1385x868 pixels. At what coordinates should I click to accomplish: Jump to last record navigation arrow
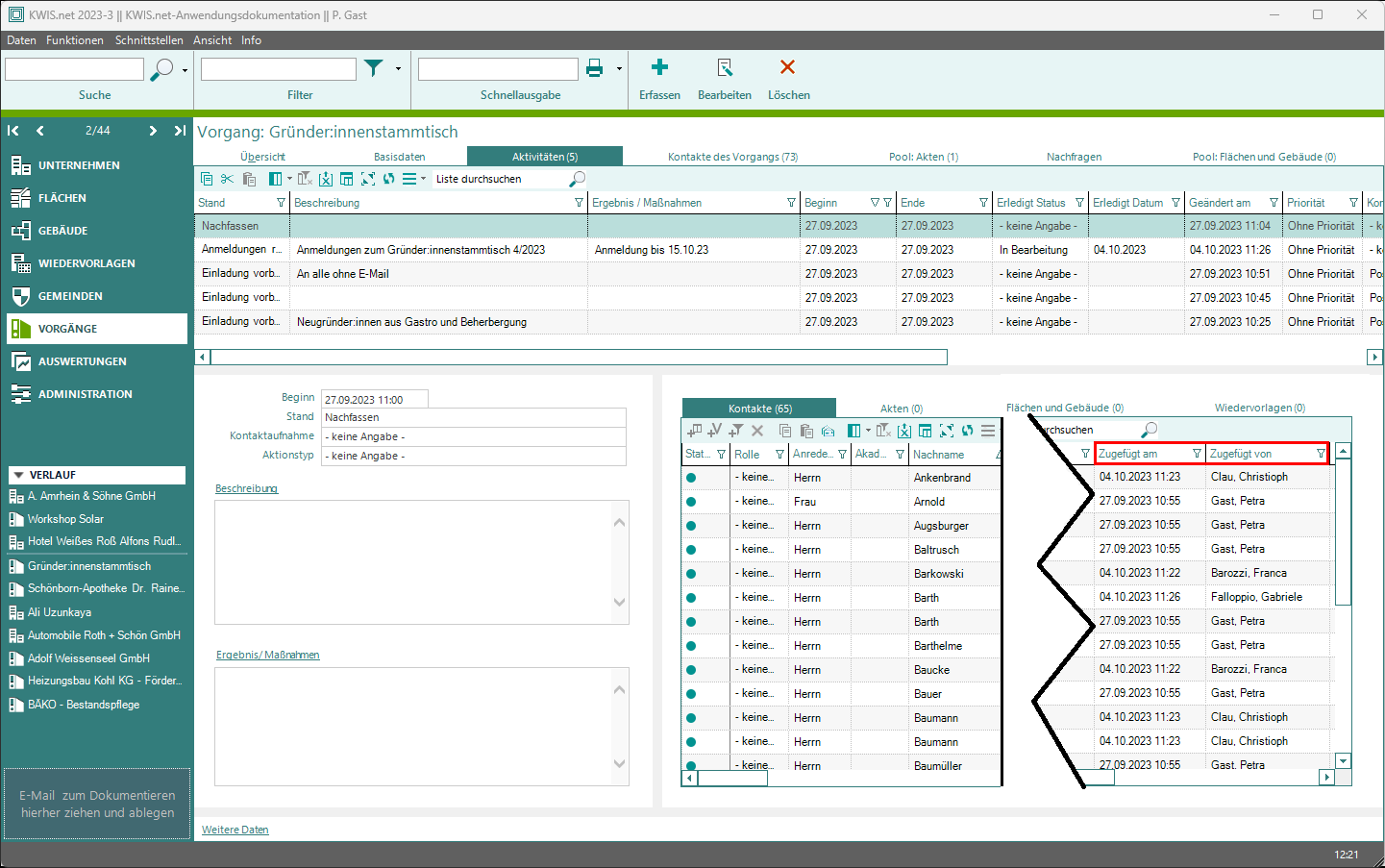(x=180, y=131)
